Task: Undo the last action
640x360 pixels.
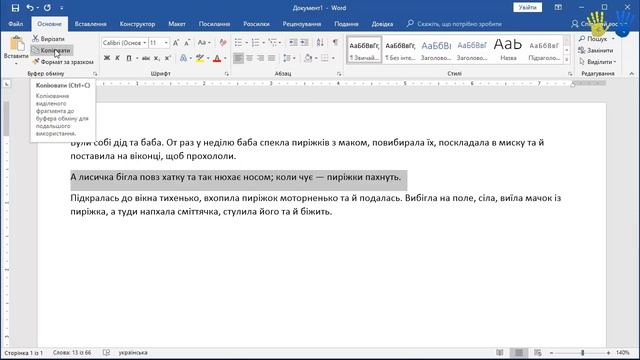Action: [30, 8]
